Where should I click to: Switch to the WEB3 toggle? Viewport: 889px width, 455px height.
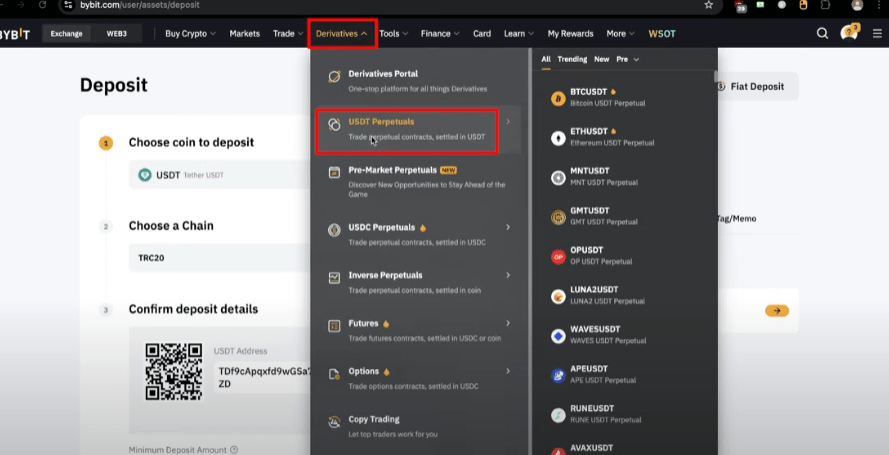(117, 33)
